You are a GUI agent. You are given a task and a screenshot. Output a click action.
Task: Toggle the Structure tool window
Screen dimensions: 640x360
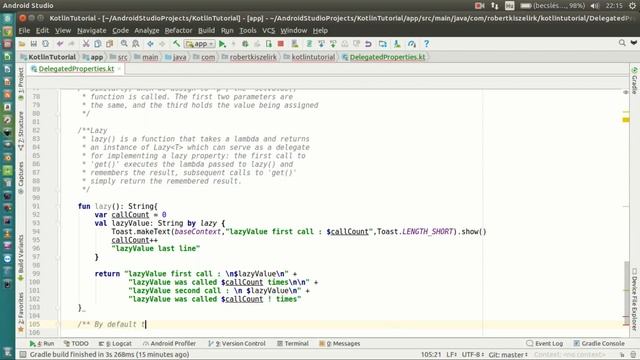[x=21, y=131]
